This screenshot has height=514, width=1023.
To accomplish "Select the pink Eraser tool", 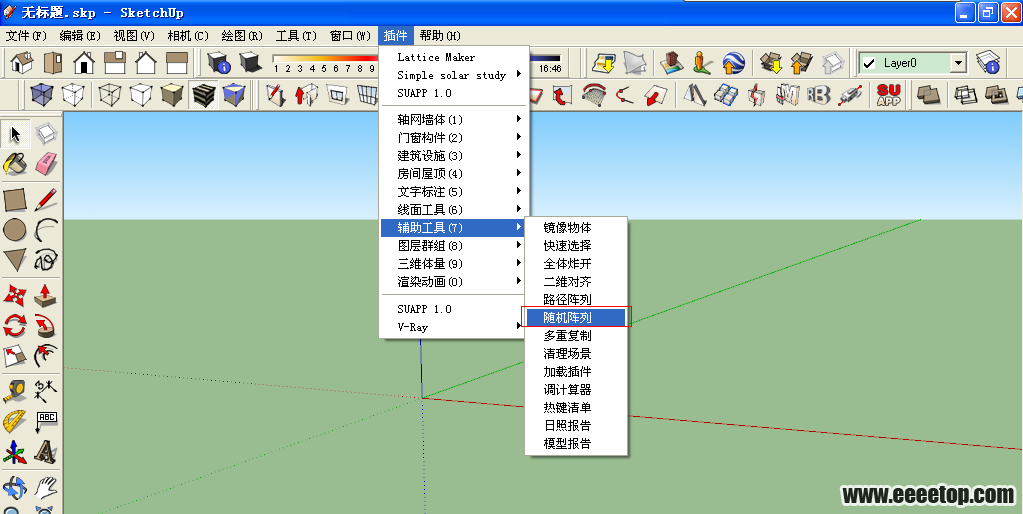I will [46, 164].
